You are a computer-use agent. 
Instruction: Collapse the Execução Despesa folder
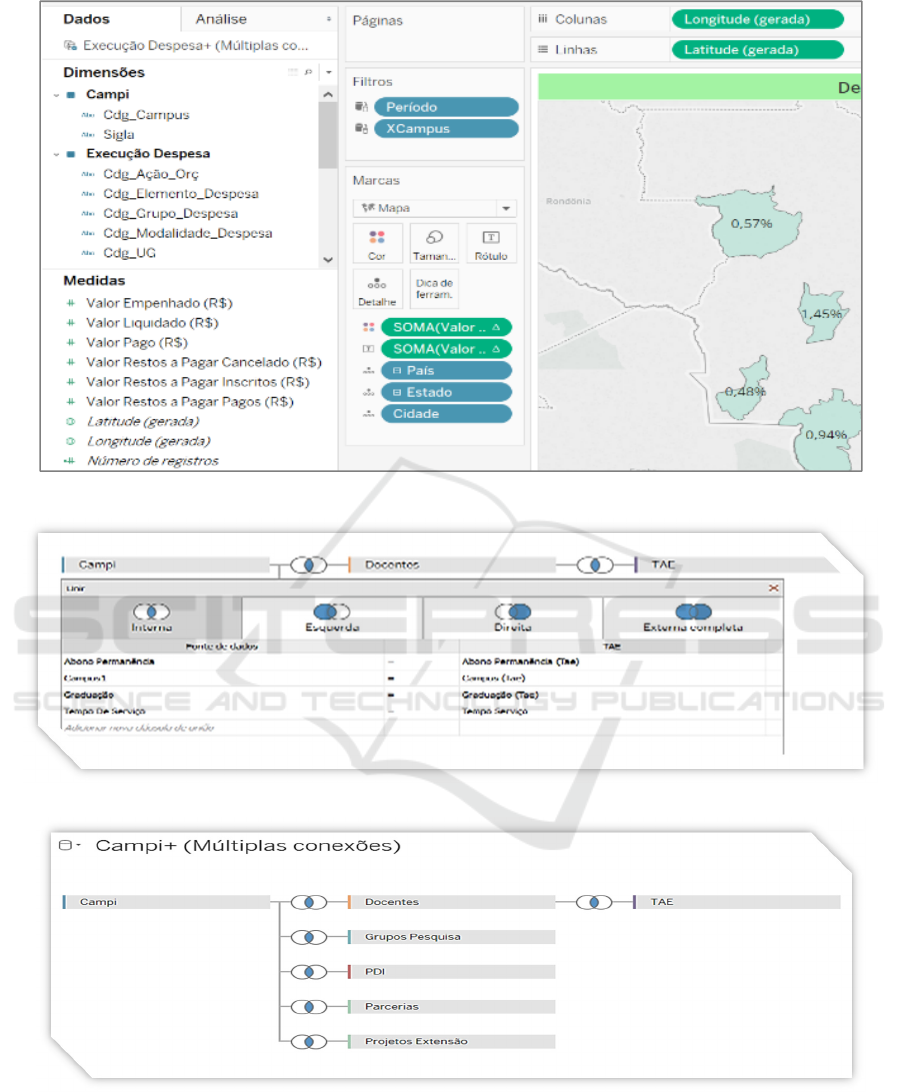(x=55, y=155)
